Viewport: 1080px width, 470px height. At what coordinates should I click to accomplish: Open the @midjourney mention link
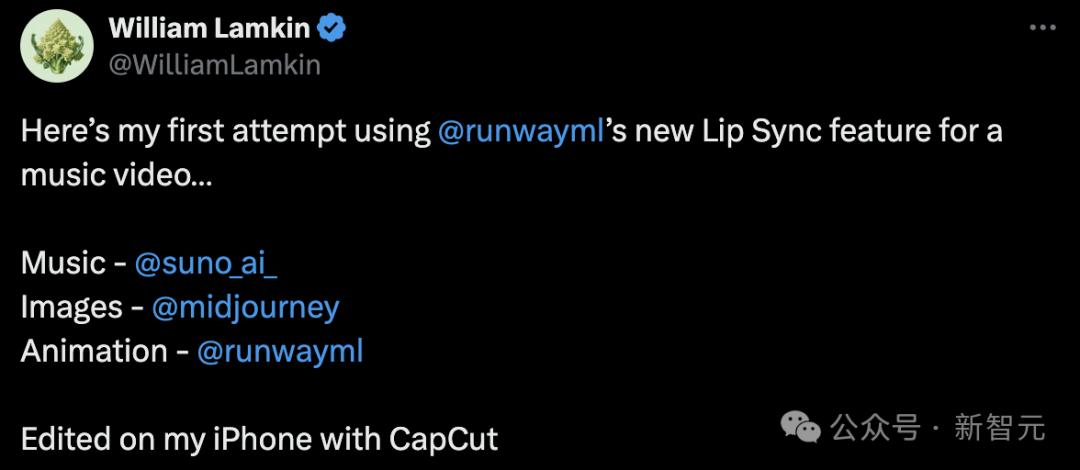pyautogui.click(x=245, y=308)
